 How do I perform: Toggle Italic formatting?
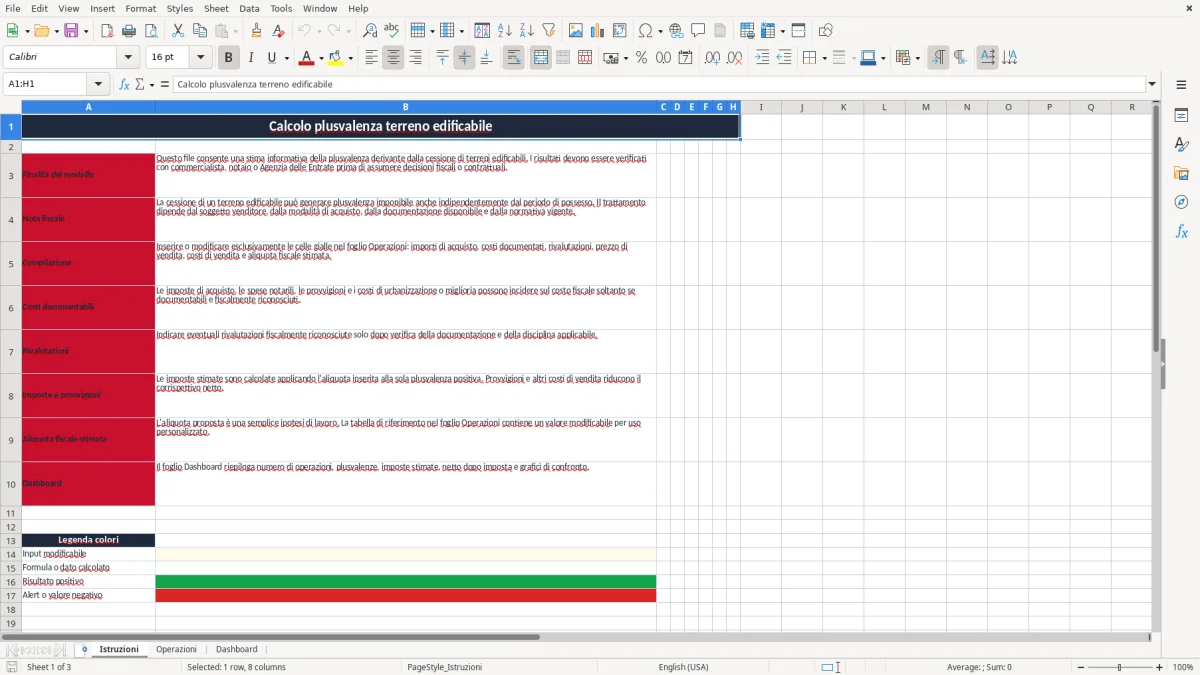pos(251,58)
